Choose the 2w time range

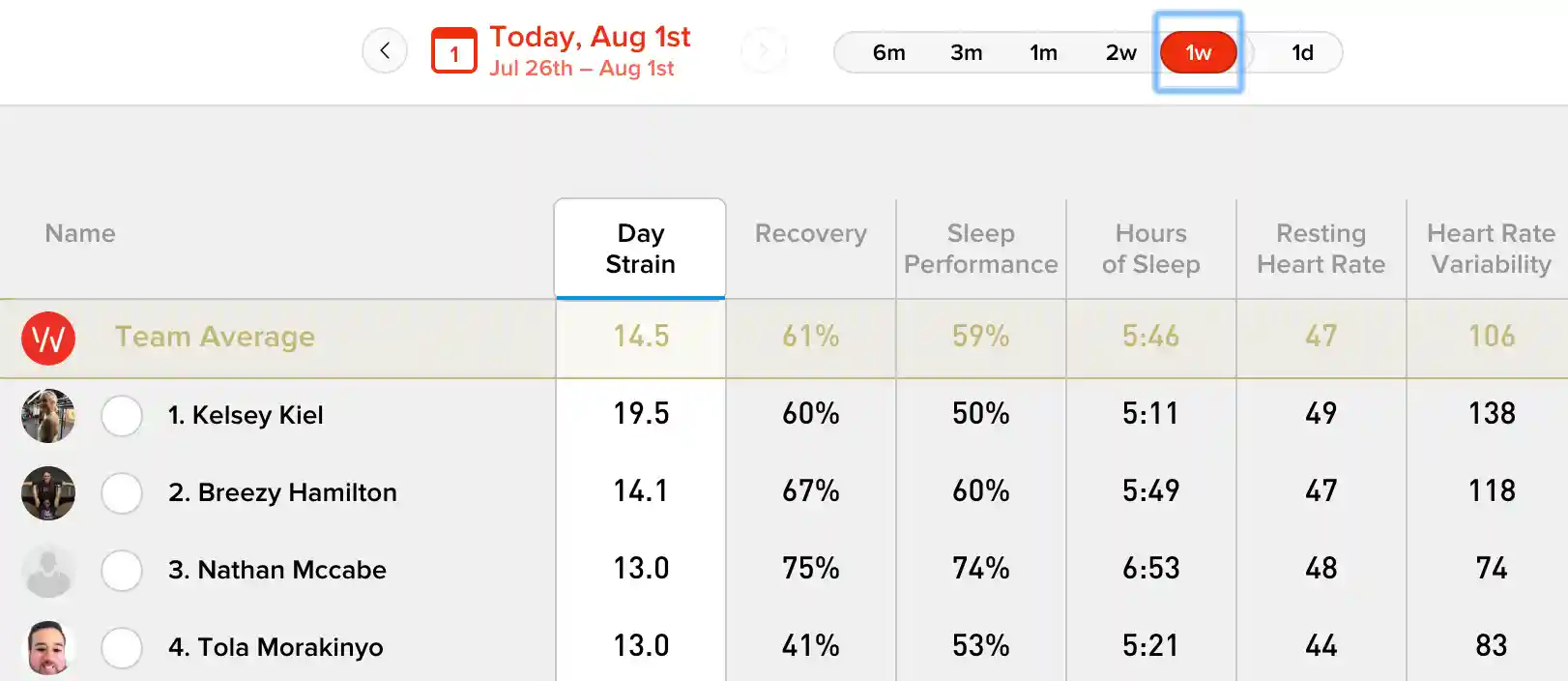(1120, 52)
